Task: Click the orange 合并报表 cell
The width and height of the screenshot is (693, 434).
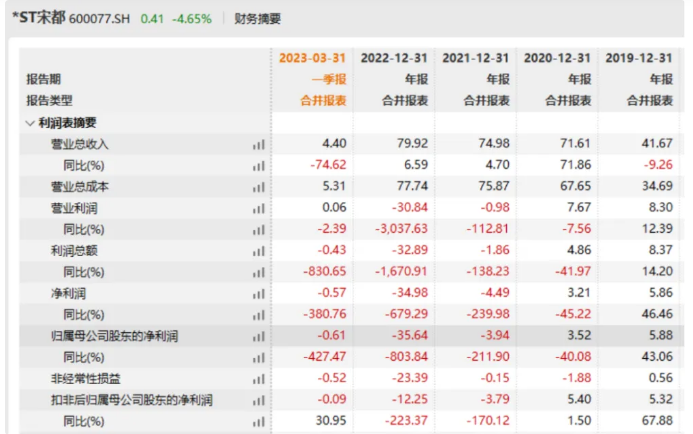Action: [324, 101]
